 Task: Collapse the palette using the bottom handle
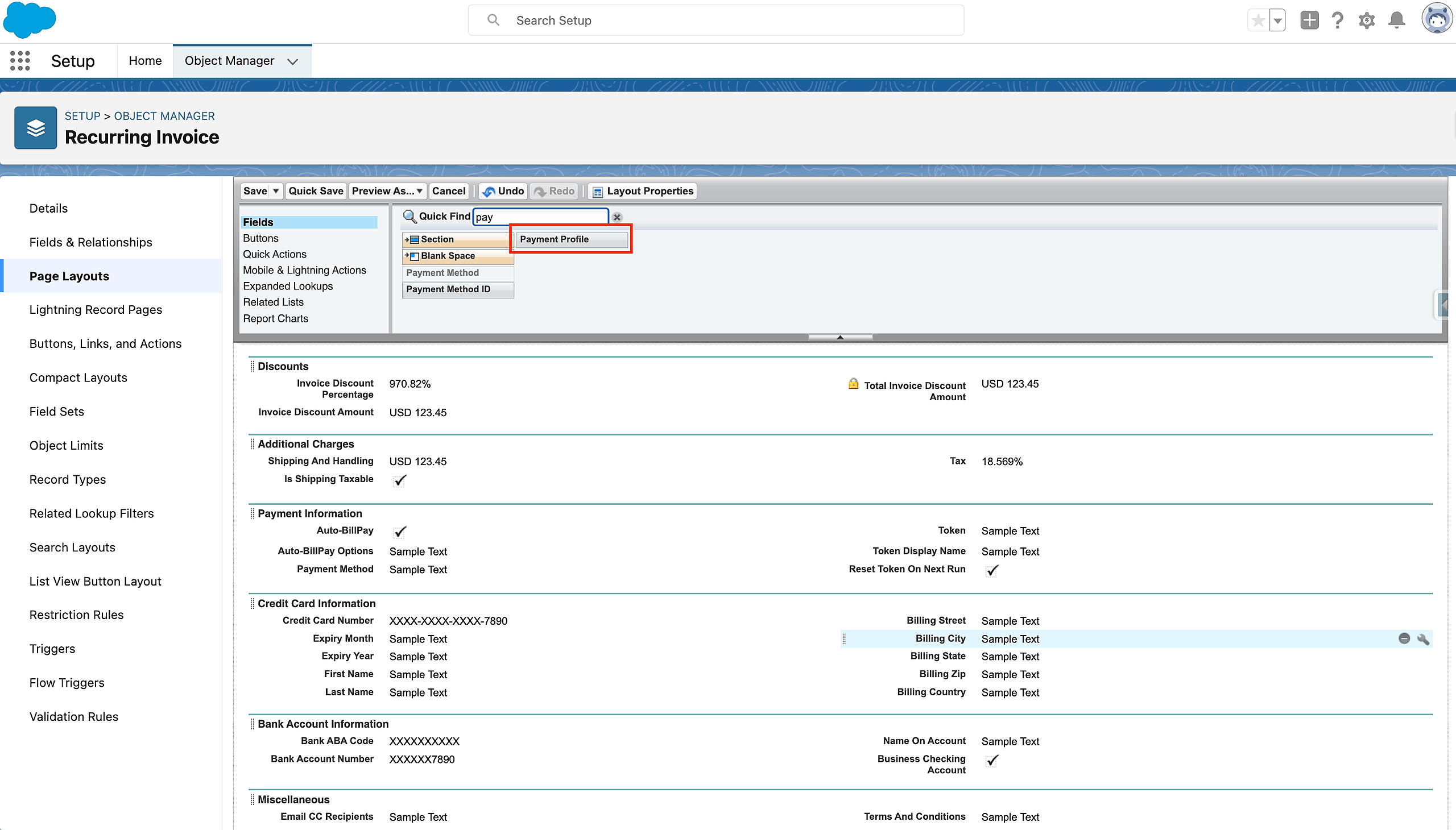tap(839, 338)
